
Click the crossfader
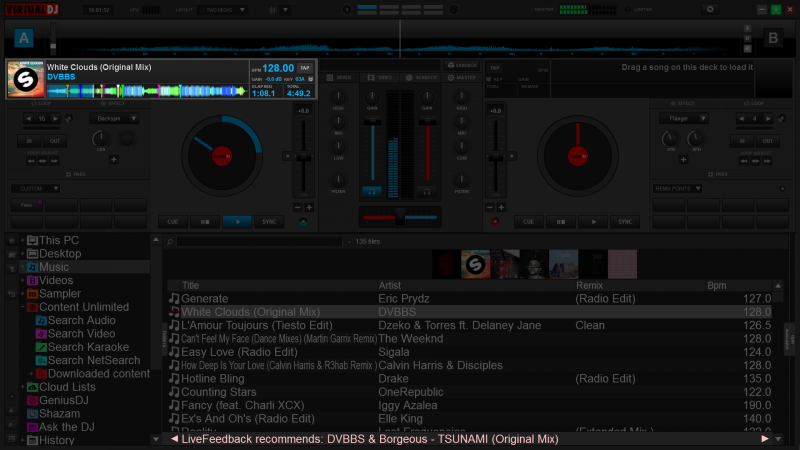399,217
